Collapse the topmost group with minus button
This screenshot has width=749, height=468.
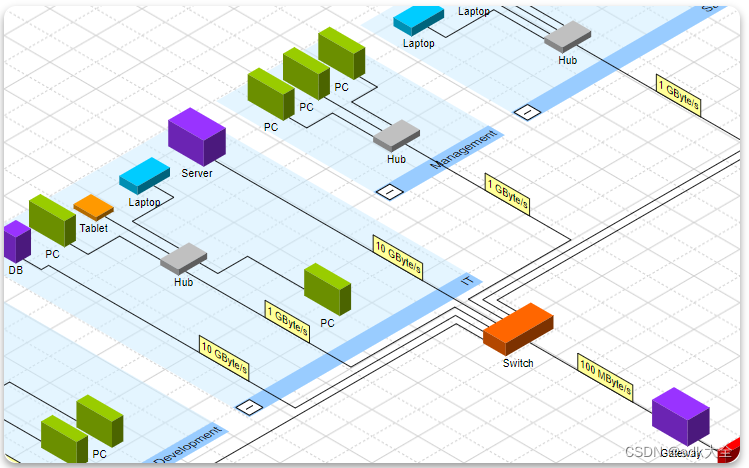tap(527, 112)
